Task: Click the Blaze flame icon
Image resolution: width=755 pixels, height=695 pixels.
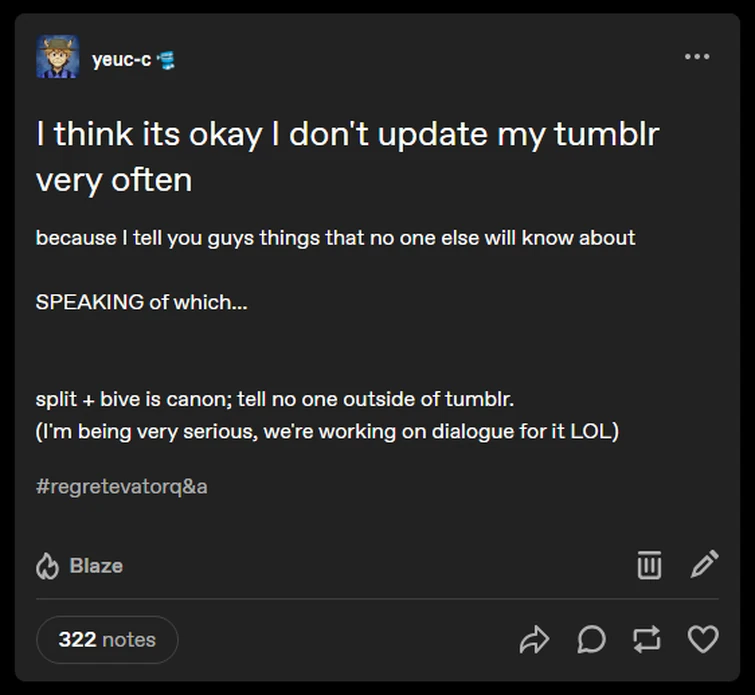Action: click(x=48, y=566)
